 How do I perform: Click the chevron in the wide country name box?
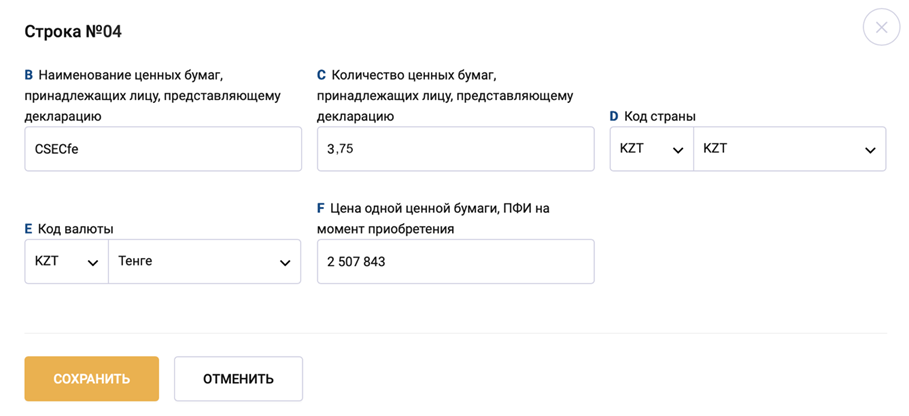point(869,149)
